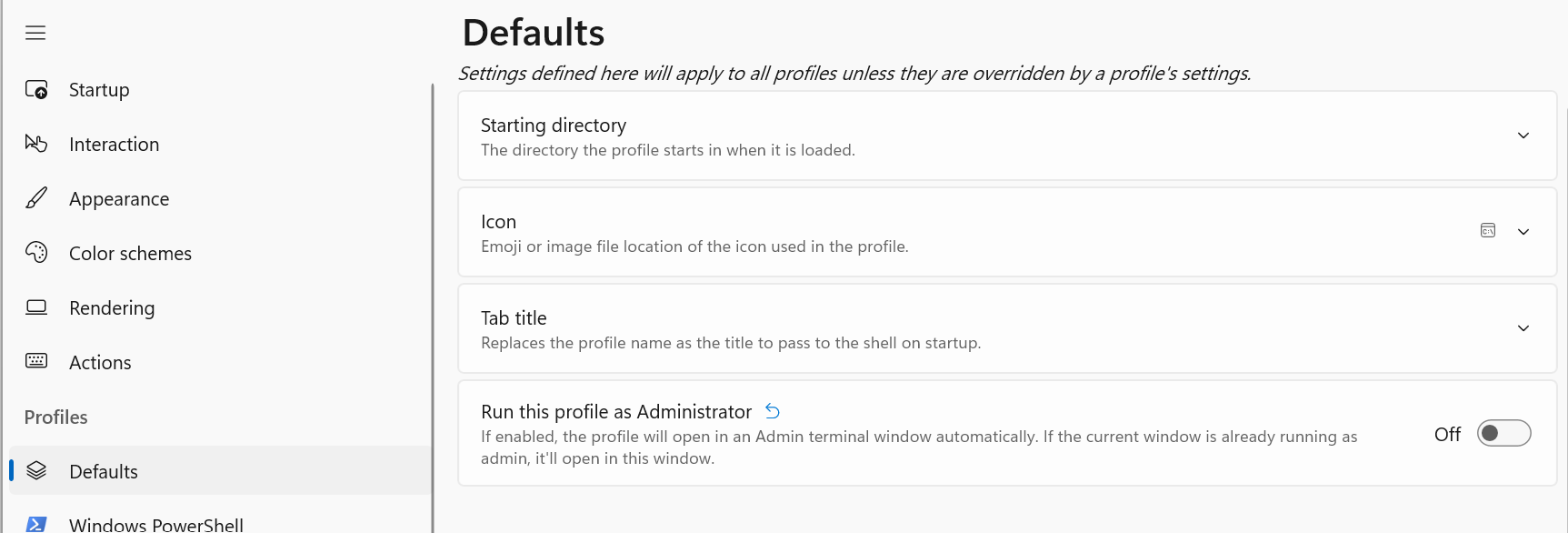Click the Interaction cursor icon
The width and height of the screenshot is (1568, 533).
36,144
